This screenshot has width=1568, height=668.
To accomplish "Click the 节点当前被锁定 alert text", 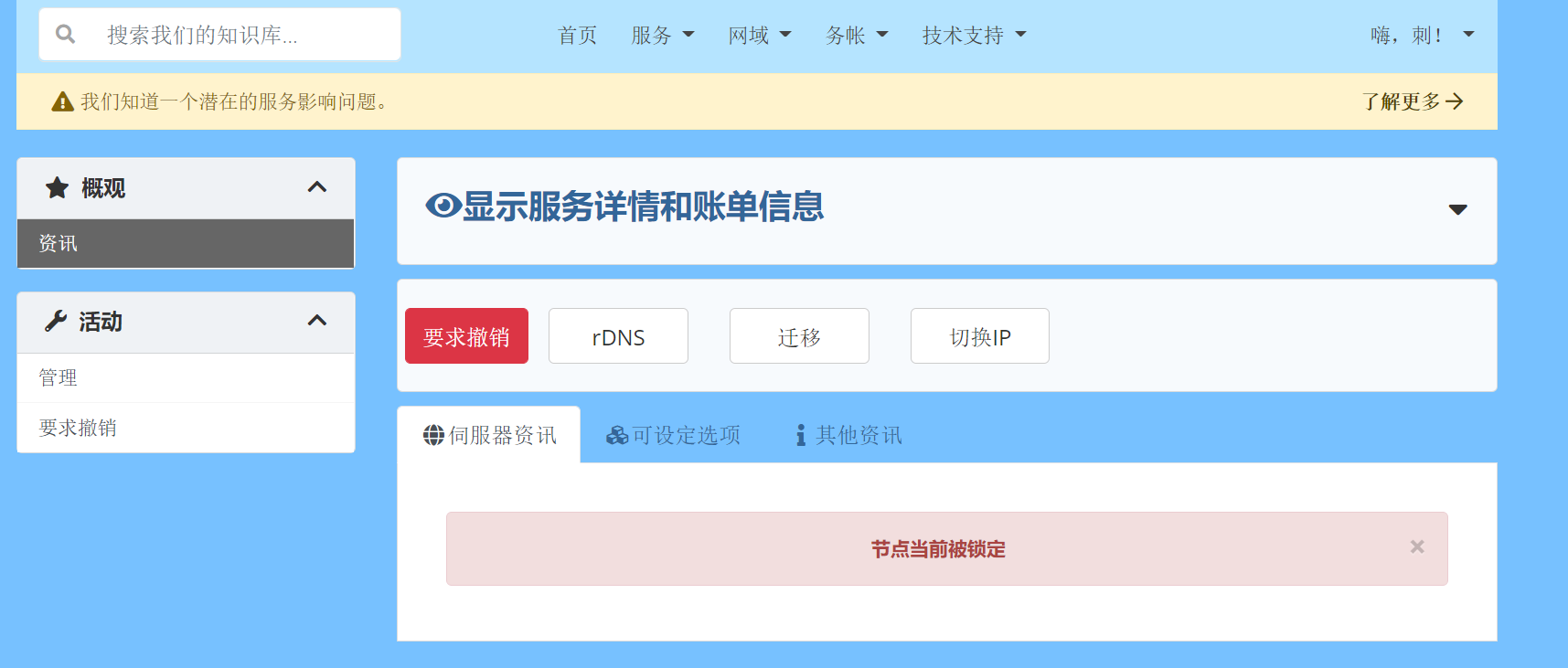I will pyautogui.click(x=938, y=549).
